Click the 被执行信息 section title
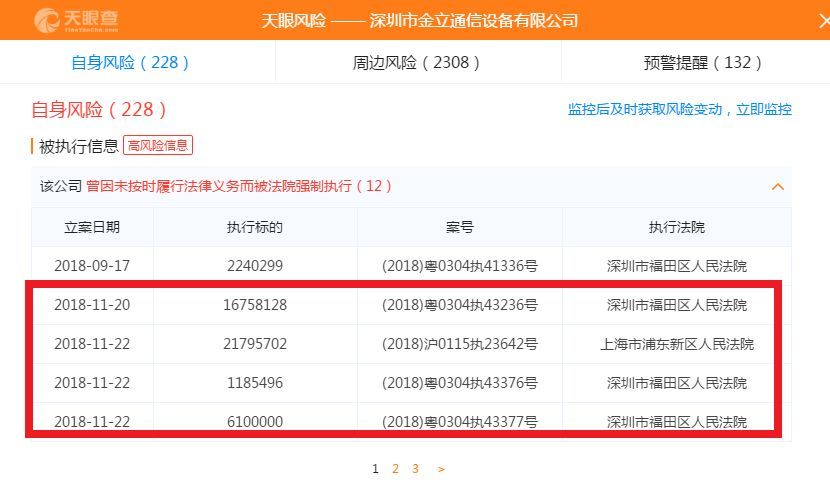 pos(78,146)
